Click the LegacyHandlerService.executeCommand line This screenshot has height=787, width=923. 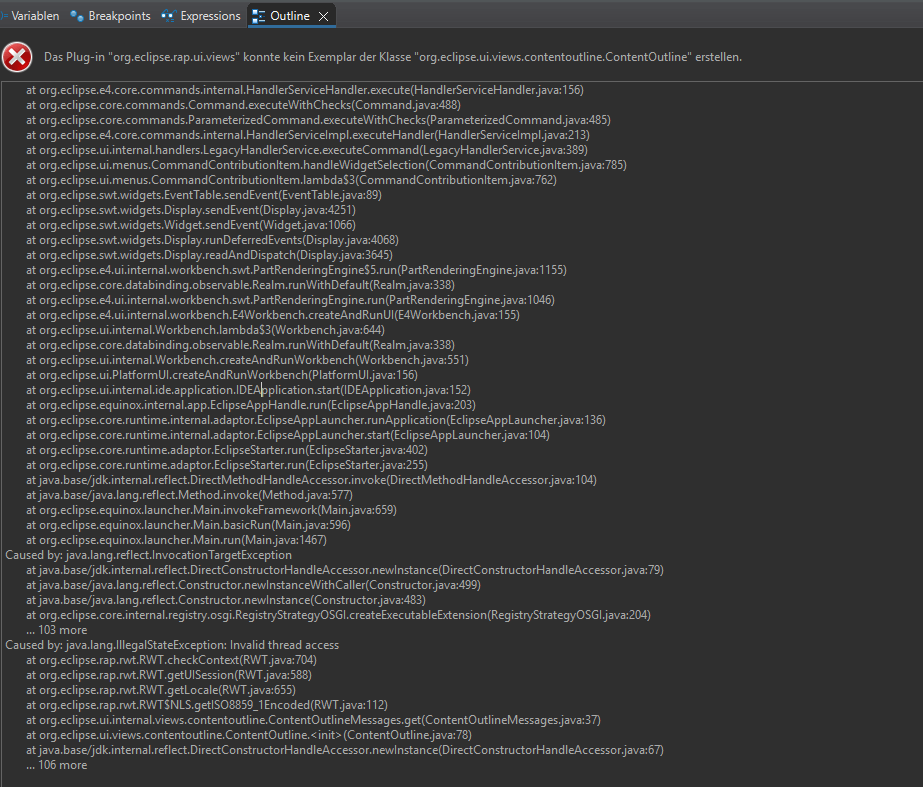(307, 150)
